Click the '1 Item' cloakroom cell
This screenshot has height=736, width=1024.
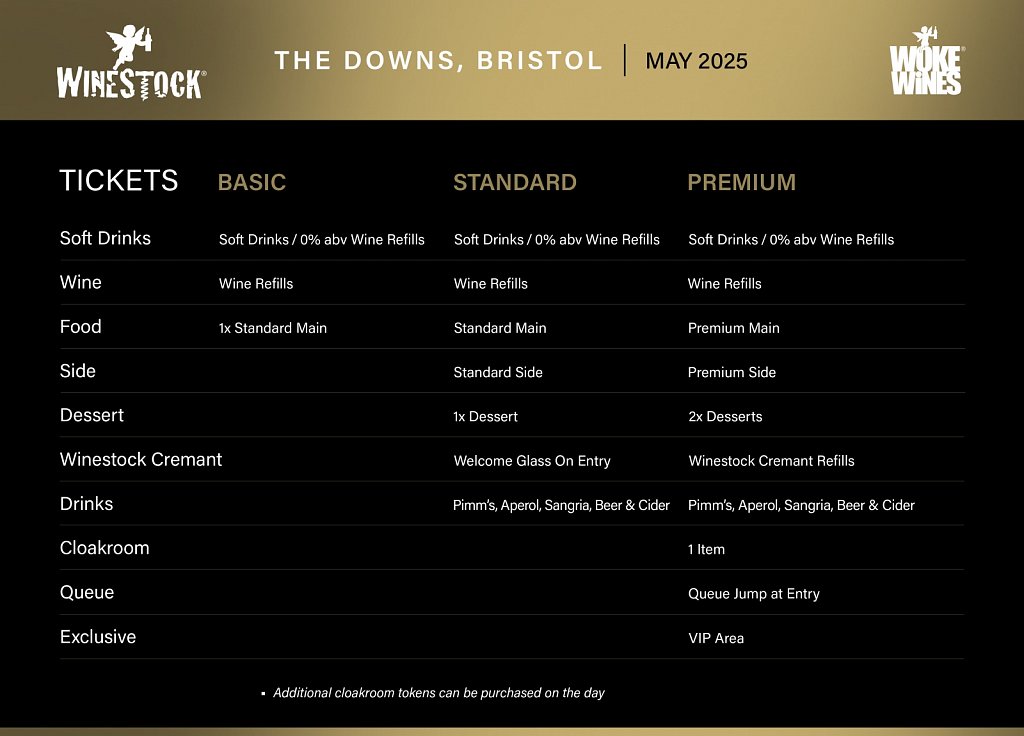(706, 549)
